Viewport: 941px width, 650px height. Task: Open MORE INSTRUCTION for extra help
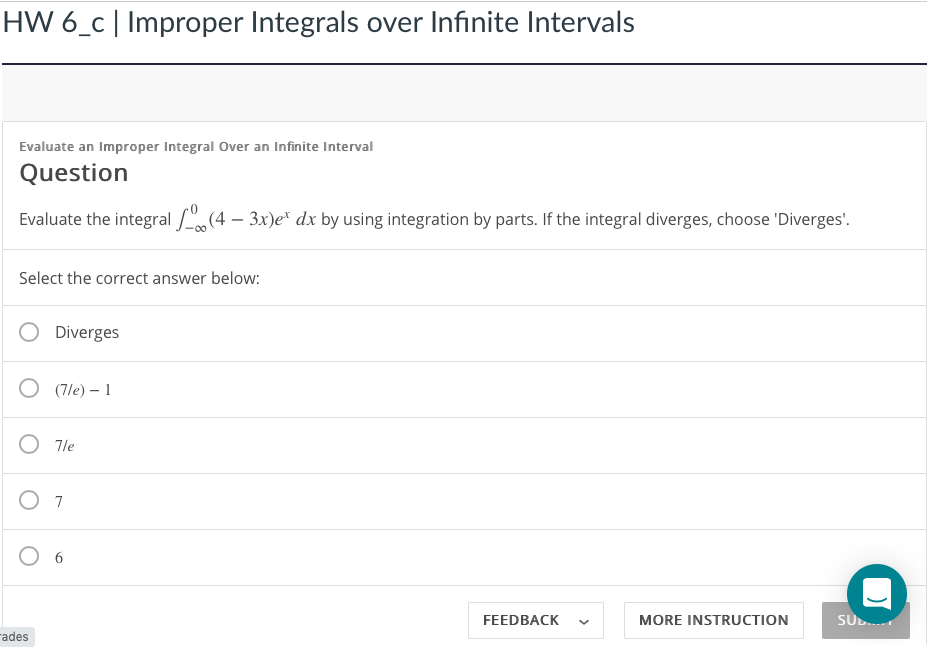click(x=713, y=620)
